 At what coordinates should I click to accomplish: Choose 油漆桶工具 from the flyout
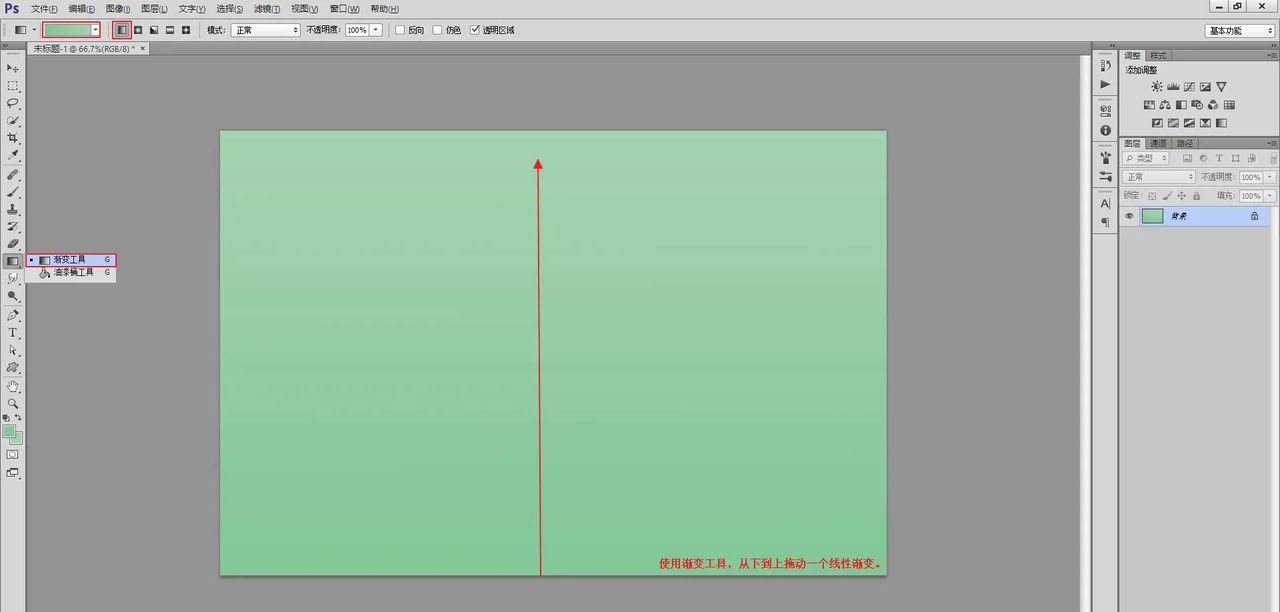[x=71, y=273]
